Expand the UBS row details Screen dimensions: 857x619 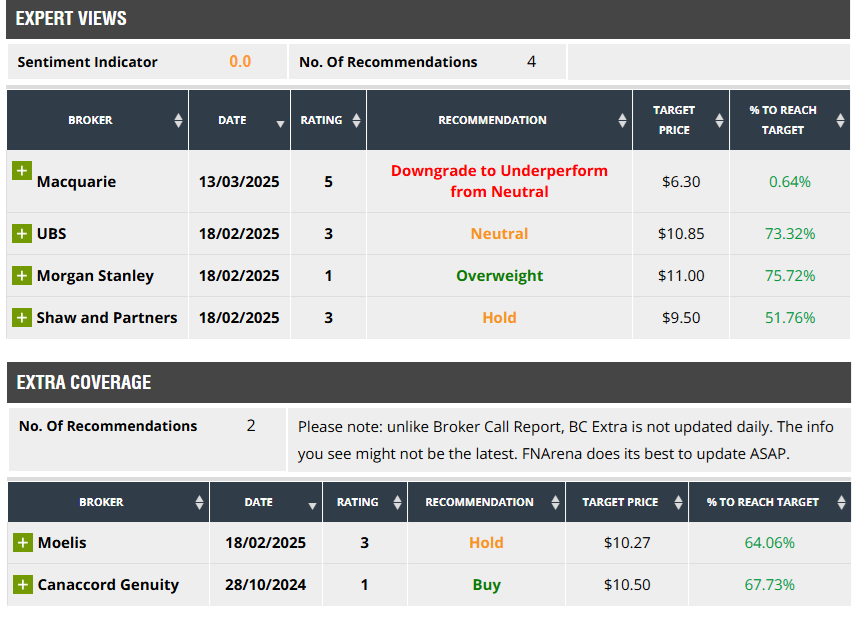(x=21, y=234)
